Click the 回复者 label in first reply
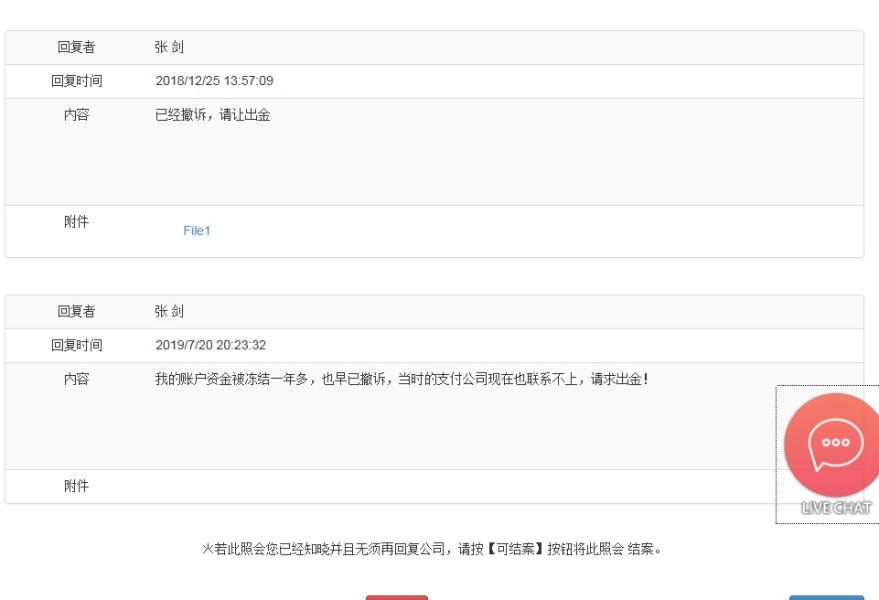Image resolution: width=879 pixels, height=600 pixels. point(76,47)
